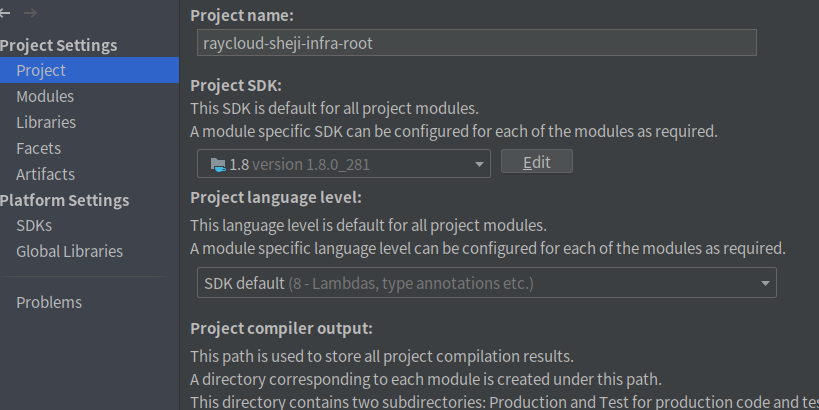The image size is (819, 410).
Task: Open the Artifacts settings page
Action: pos(45,174)
